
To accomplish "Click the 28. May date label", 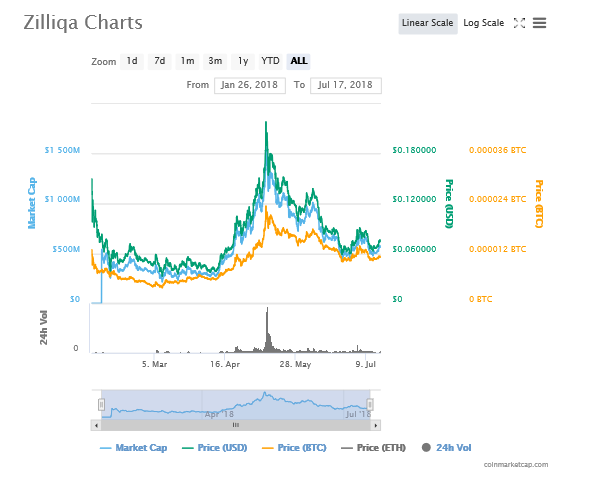I will 295,364.
